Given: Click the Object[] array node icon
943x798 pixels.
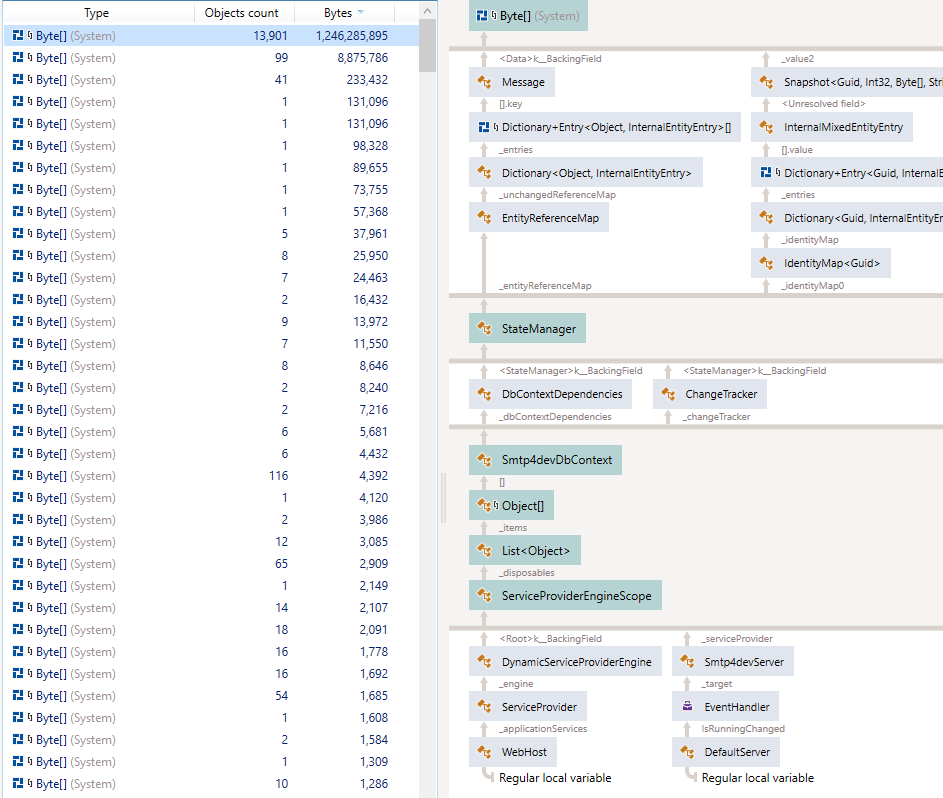Looking at the screenshot, I should [482, 505].
